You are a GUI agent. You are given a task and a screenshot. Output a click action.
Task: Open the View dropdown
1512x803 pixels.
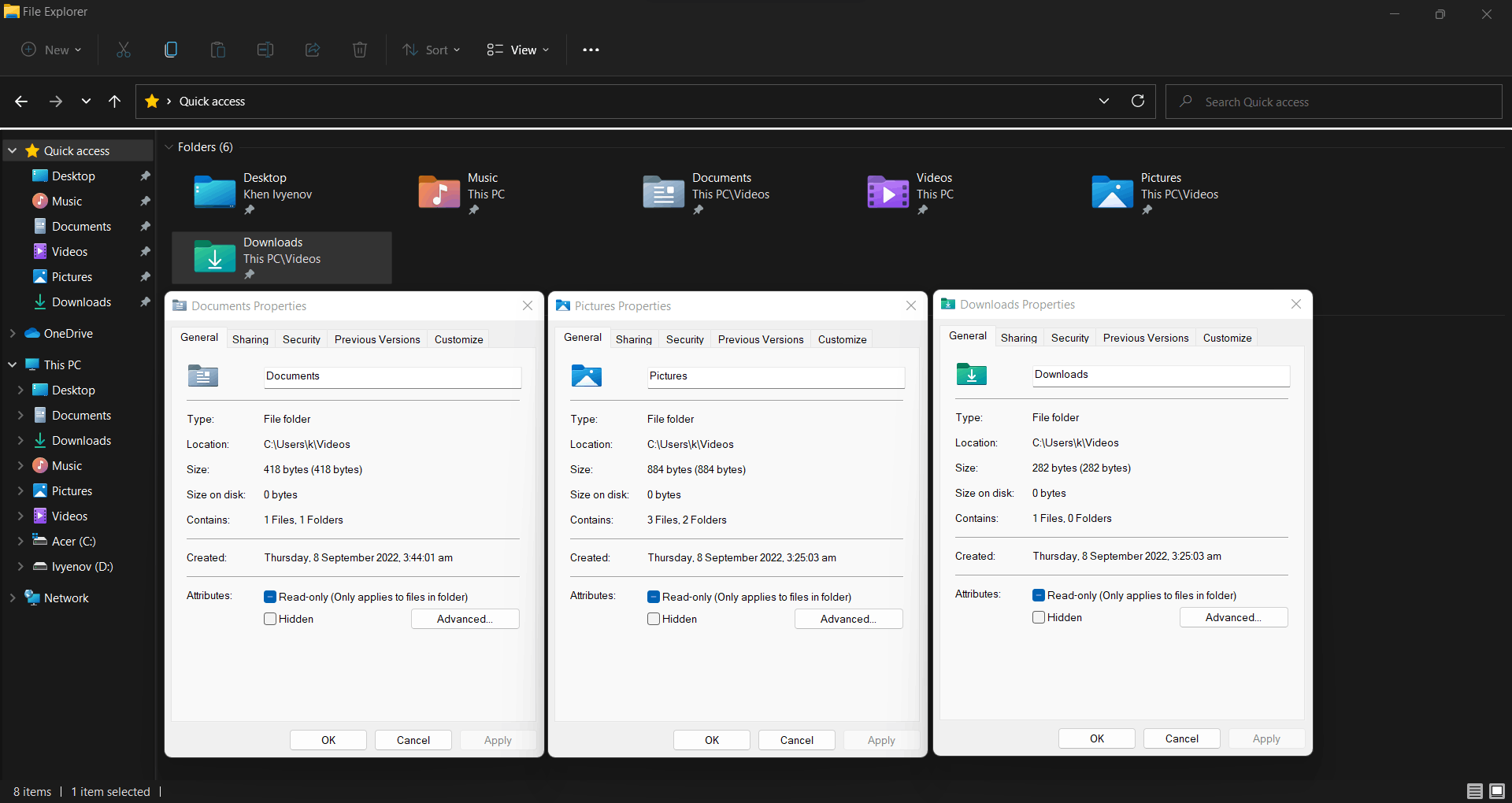click(517, 50)
